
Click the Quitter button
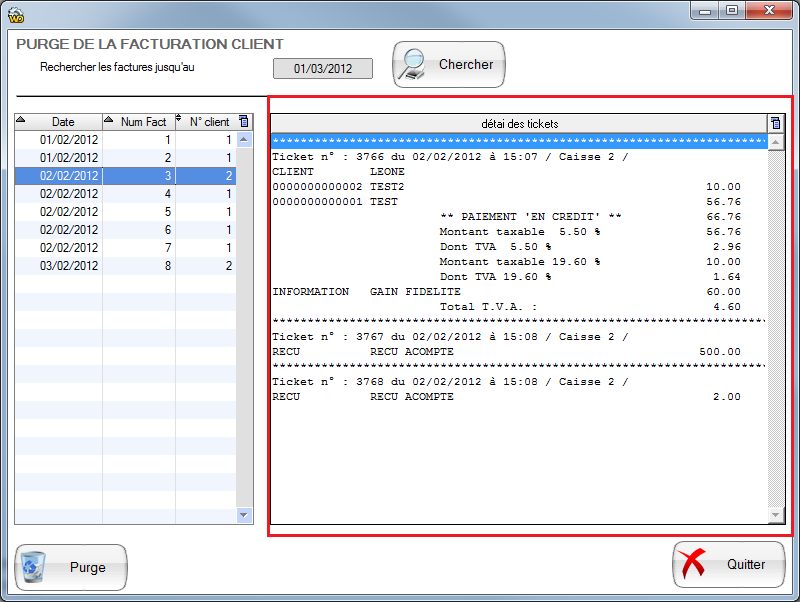click(727, 565)
